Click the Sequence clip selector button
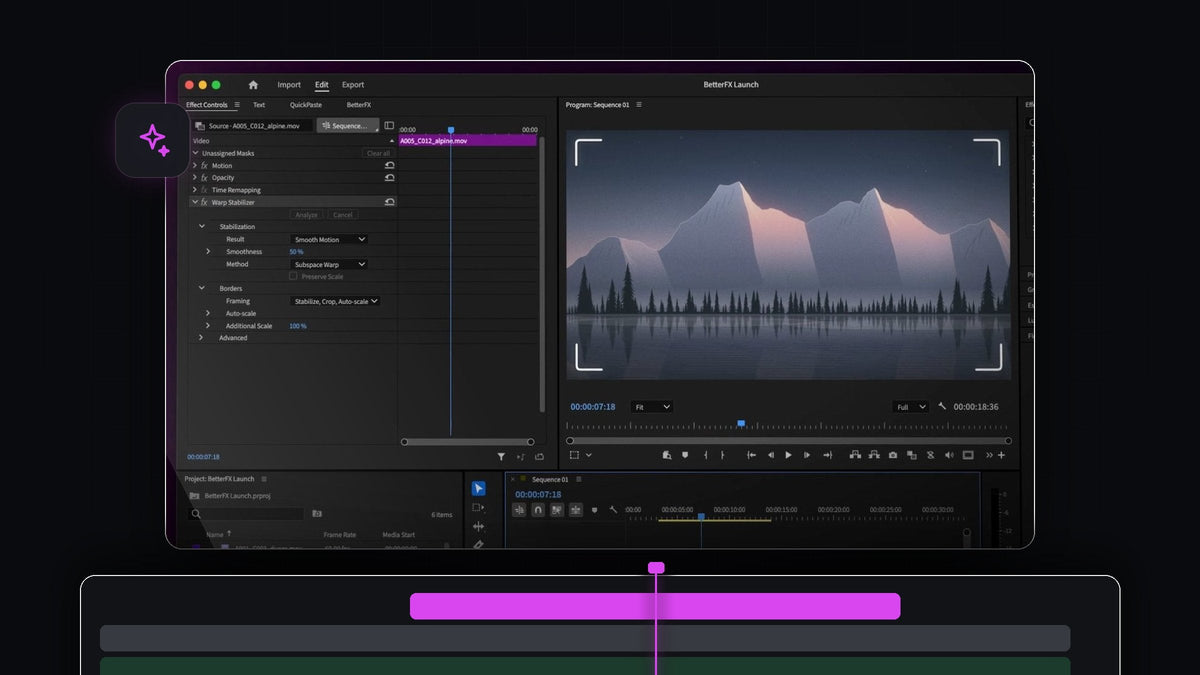The image size is (1200, 675). coord(348,126)
